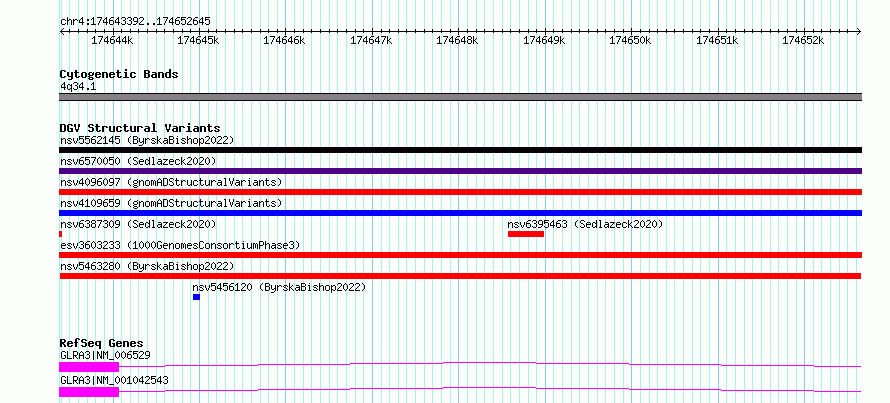Select the esv3603233 (1000GenomesConsortiumPhase3) label
The image size is (890, 403).
pyautogui.click(x=180, y=245)
